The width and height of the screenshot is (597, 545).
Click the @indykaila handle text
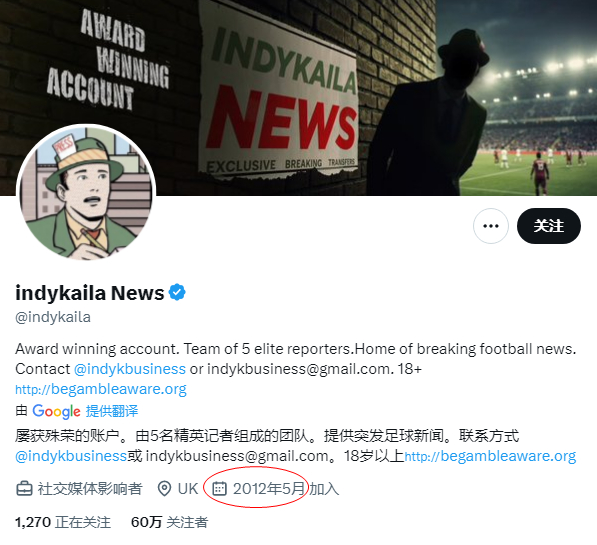53,317
